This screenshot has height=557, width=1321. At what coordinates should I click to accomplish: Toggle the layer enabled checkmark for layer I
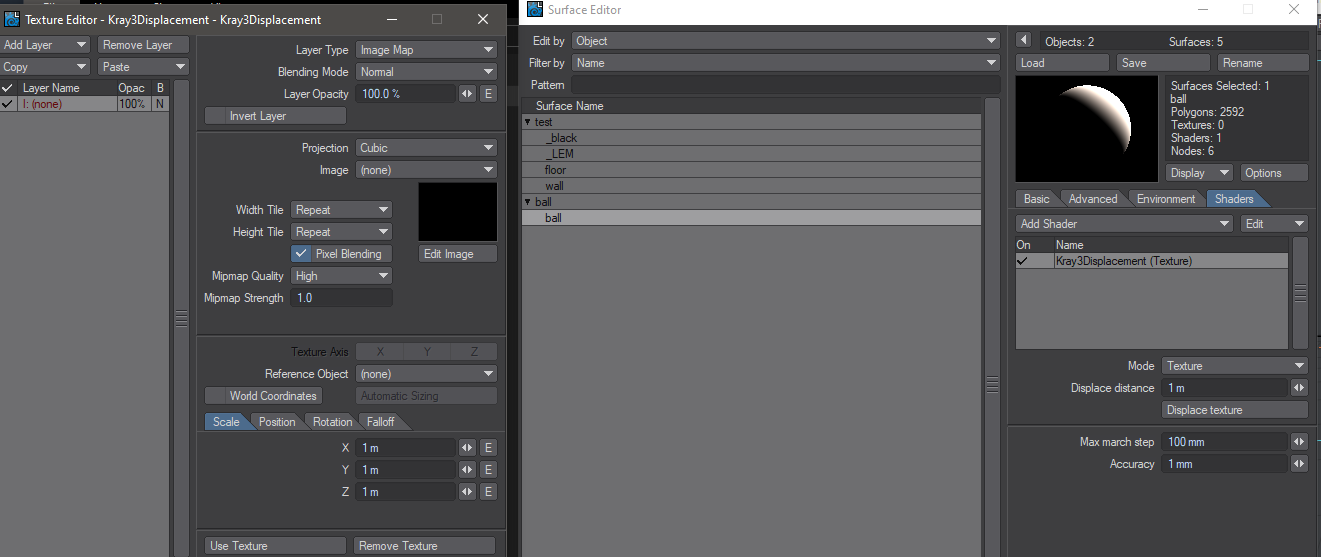click(x=8, y=104)
